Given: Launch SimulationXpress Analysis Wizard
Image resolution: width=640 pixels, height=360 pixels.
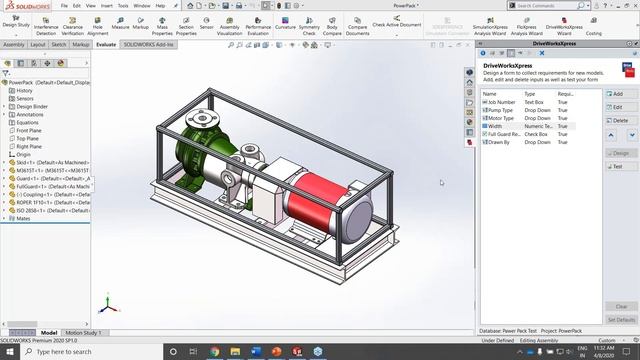Looking at the screenshot, I should click(490, 26).
